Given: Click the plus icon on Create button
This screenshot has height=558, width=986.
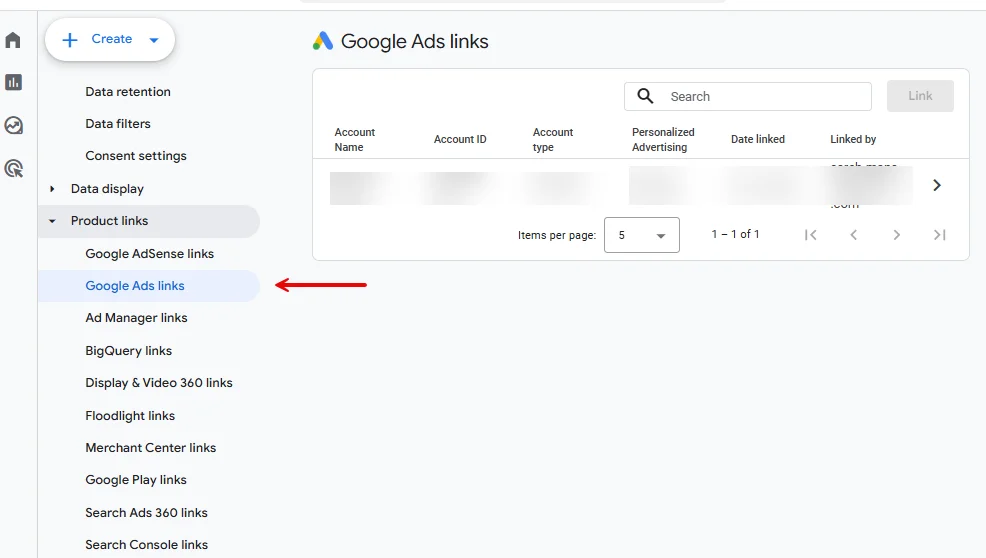Looking at the screenshot, I should (70, 40).
